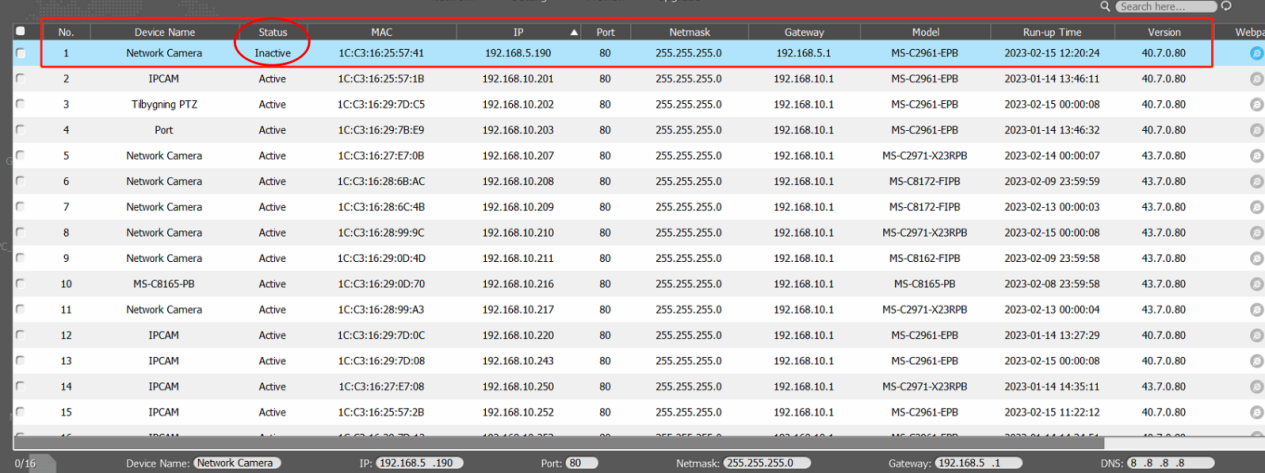Screen dimensions: 1265x473
Task: Check the box for MS-C8165-PB row No. 10
Action: coord(20,284)
